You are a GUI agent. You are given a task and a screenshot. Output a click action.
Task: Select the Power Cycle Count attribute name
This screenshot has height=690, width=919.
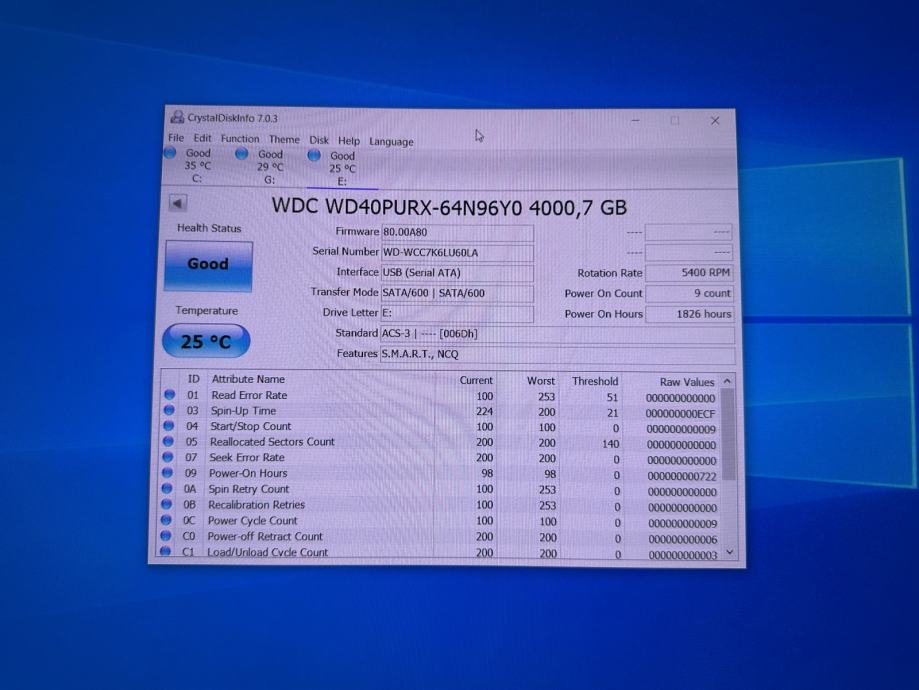click(253, 521)
